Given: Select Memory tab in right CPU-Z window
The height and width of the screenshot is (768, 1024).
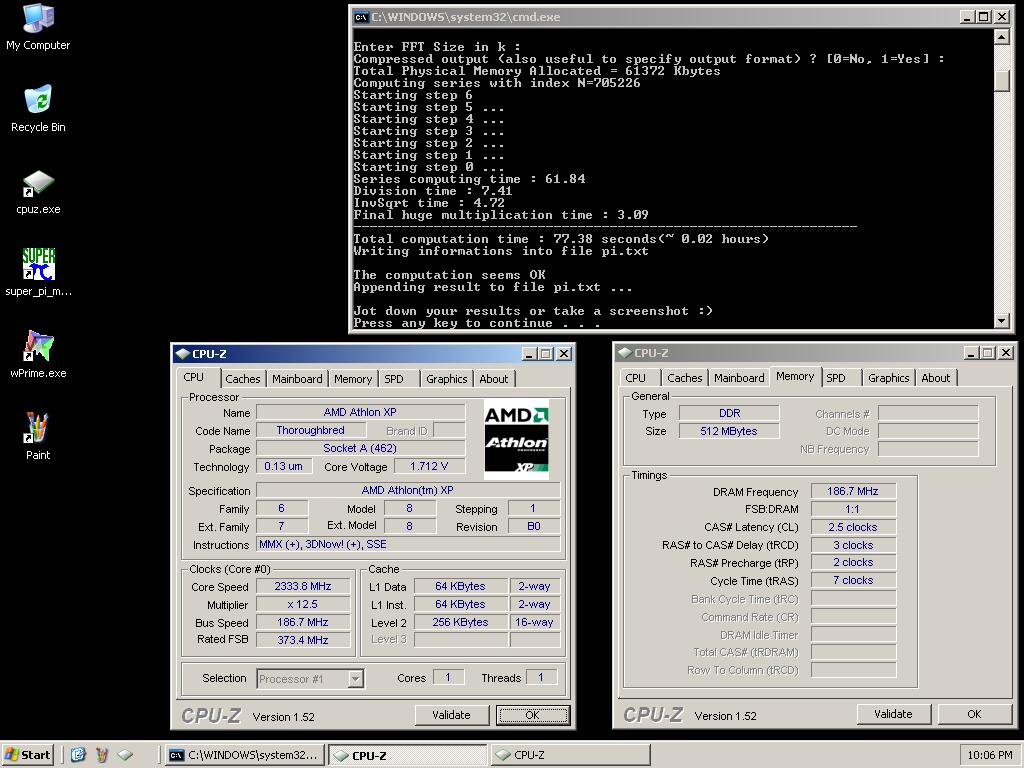Looking at the screenshot, I should tap(795, 376).
